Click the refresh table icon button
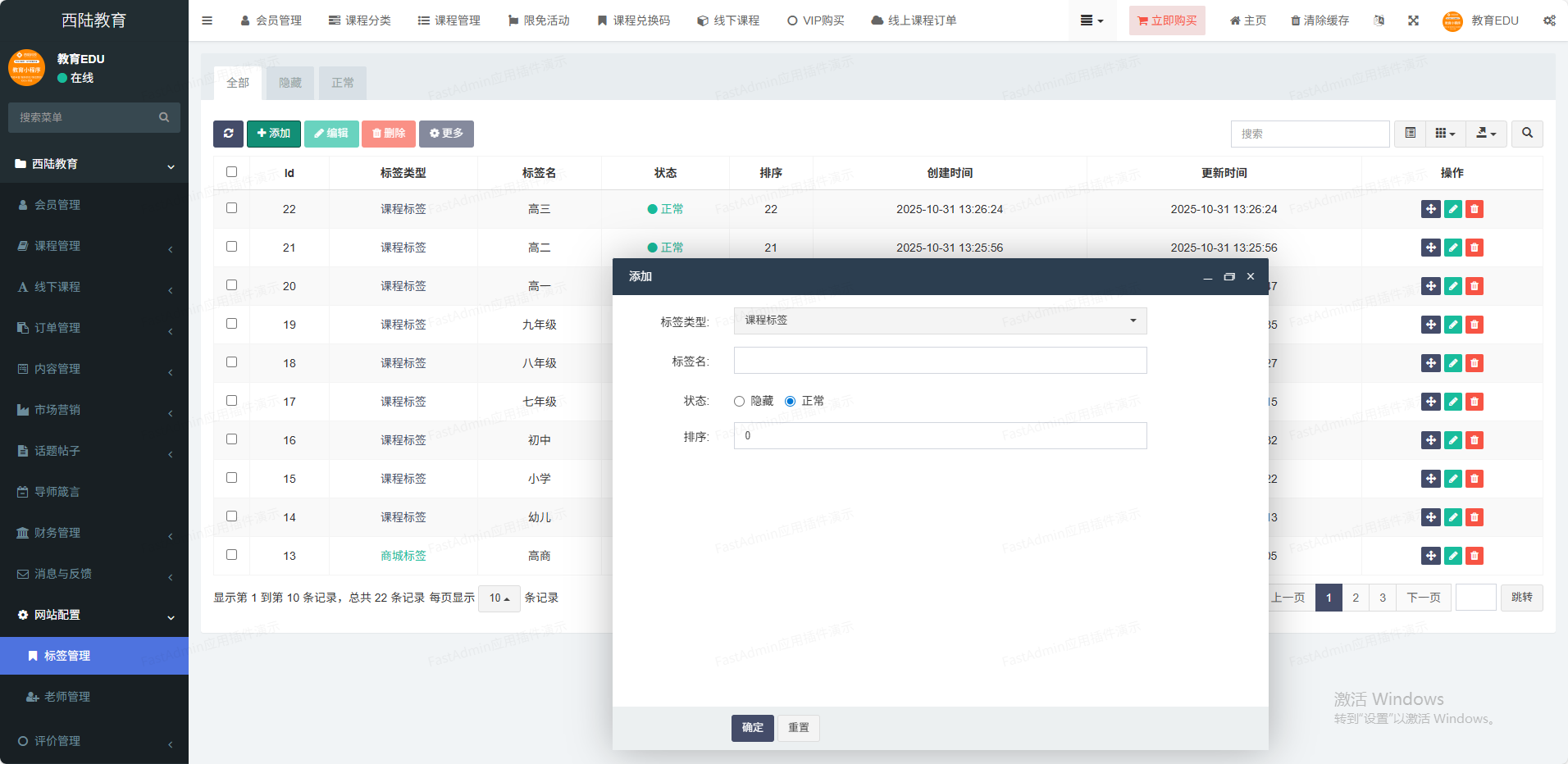 228,134
